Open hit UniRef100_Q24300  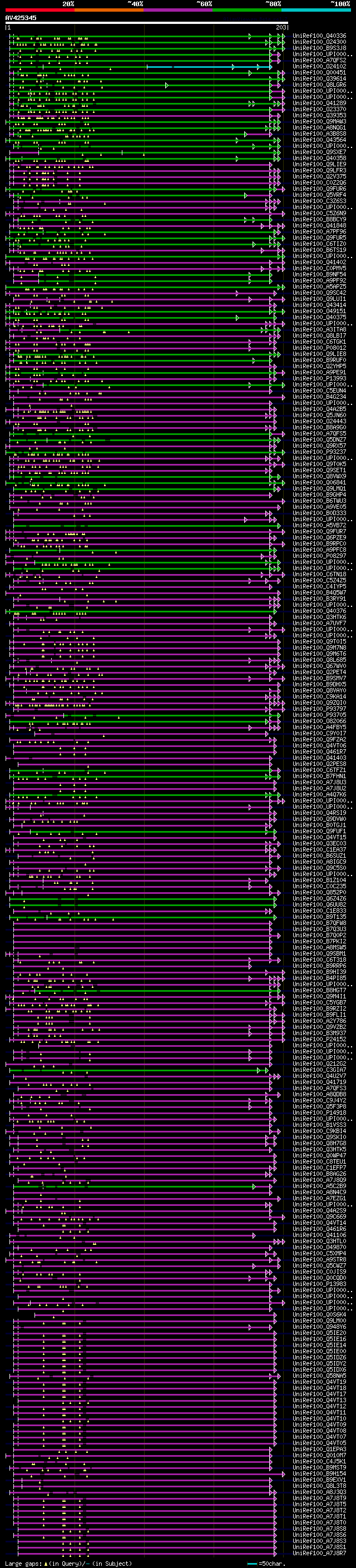(319, 42)
